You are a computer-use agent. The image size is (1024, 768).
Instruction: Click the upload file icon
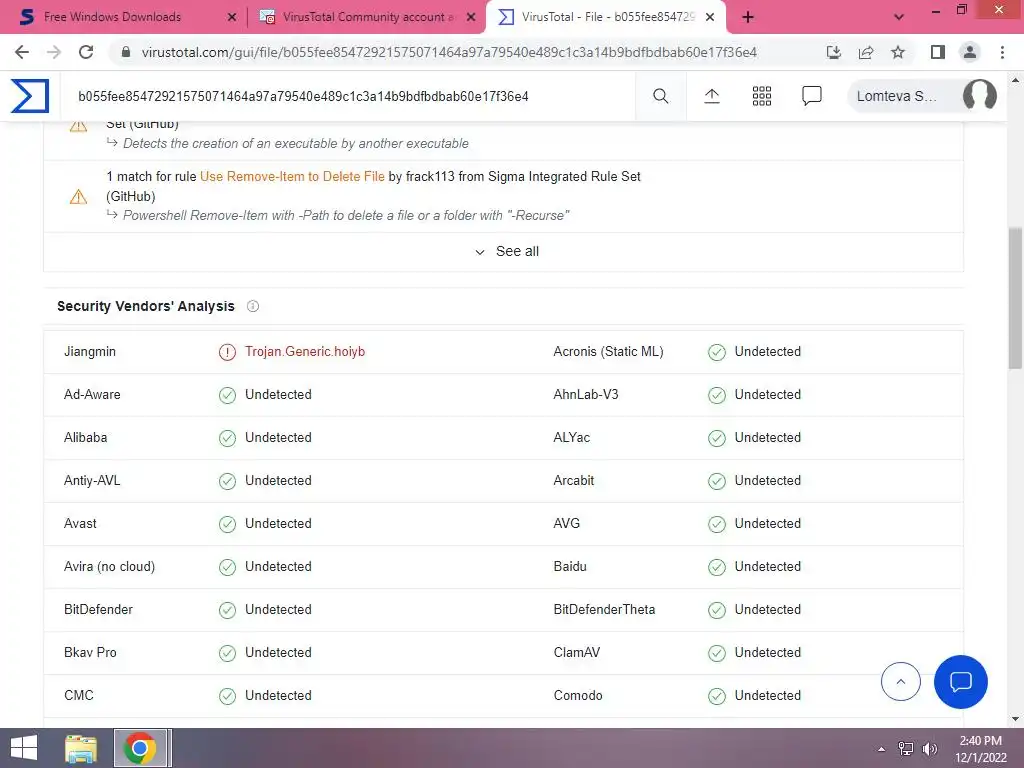712,96
